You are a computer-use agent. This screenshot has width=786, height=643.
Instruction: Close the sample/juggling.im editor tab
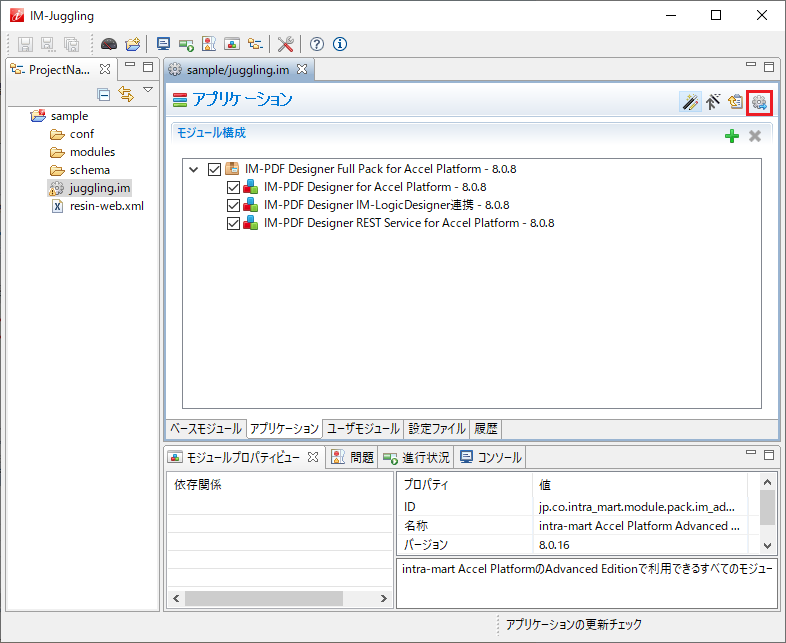tap(302, 70)
